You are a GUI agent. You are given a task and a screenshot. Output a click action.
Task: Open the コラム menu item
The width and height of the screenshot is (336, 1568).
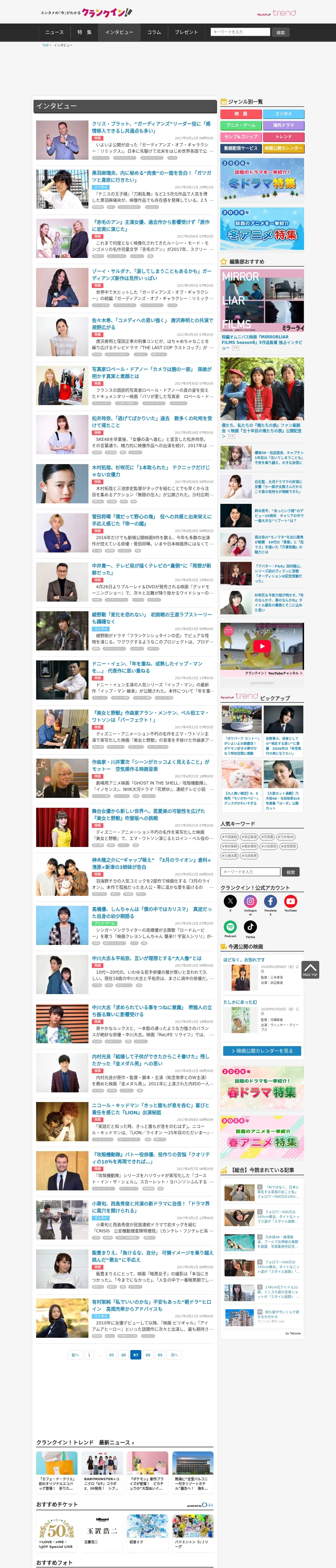154,32
